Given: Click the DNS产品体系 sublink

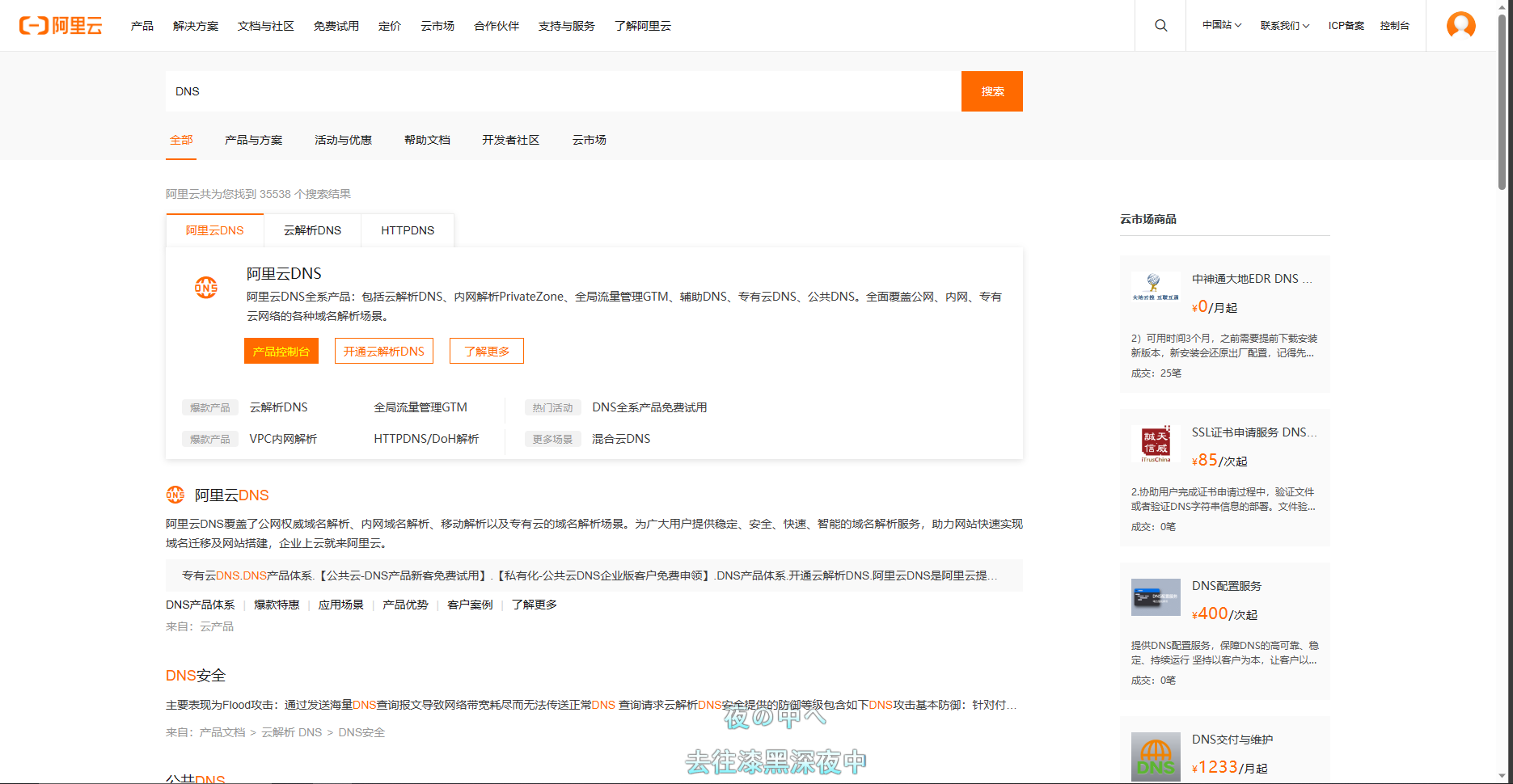Looking at the screenshot, I should [x=201, y=605].
